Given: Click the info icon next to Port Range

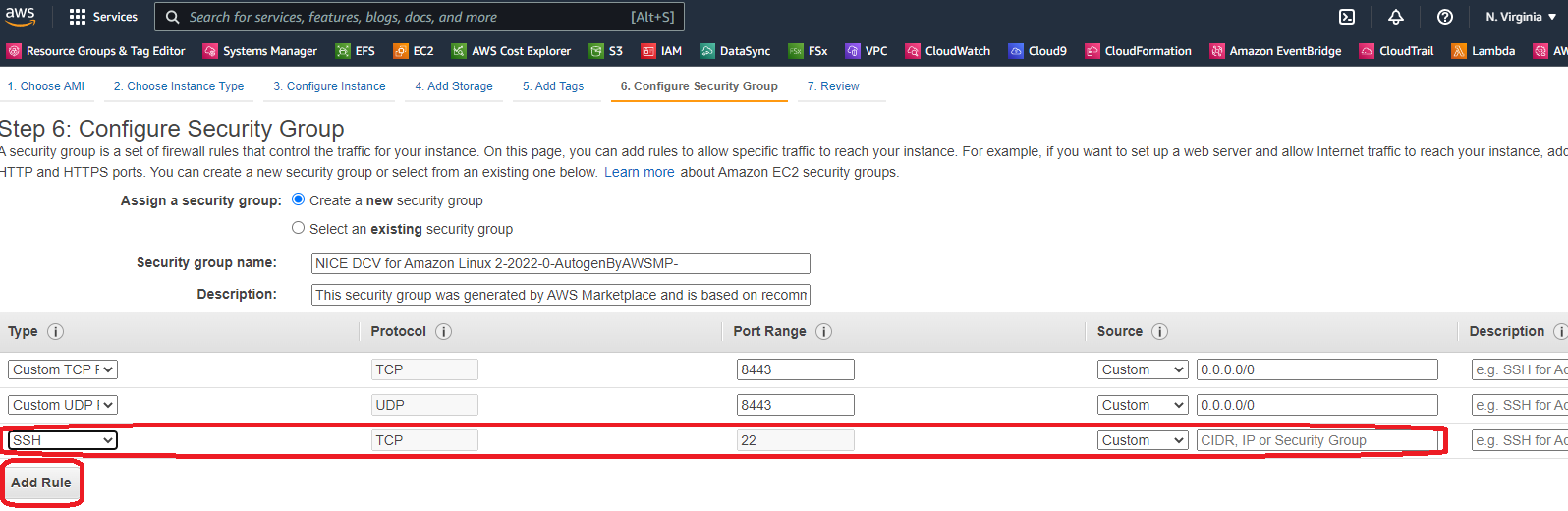Looking at the screenshot, I should [x=823, y=332].
